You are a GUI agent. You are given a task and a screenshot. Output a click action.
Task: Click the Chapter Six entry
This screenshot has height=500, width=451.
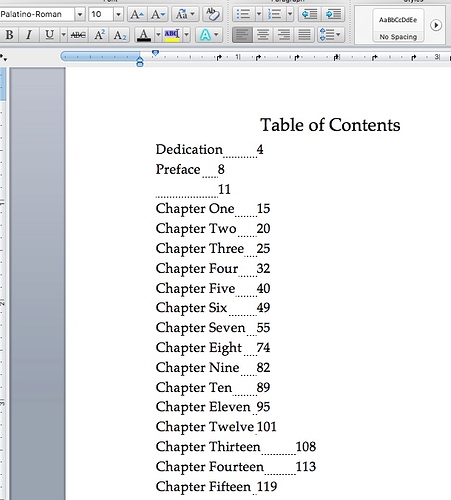pos(213,308)
